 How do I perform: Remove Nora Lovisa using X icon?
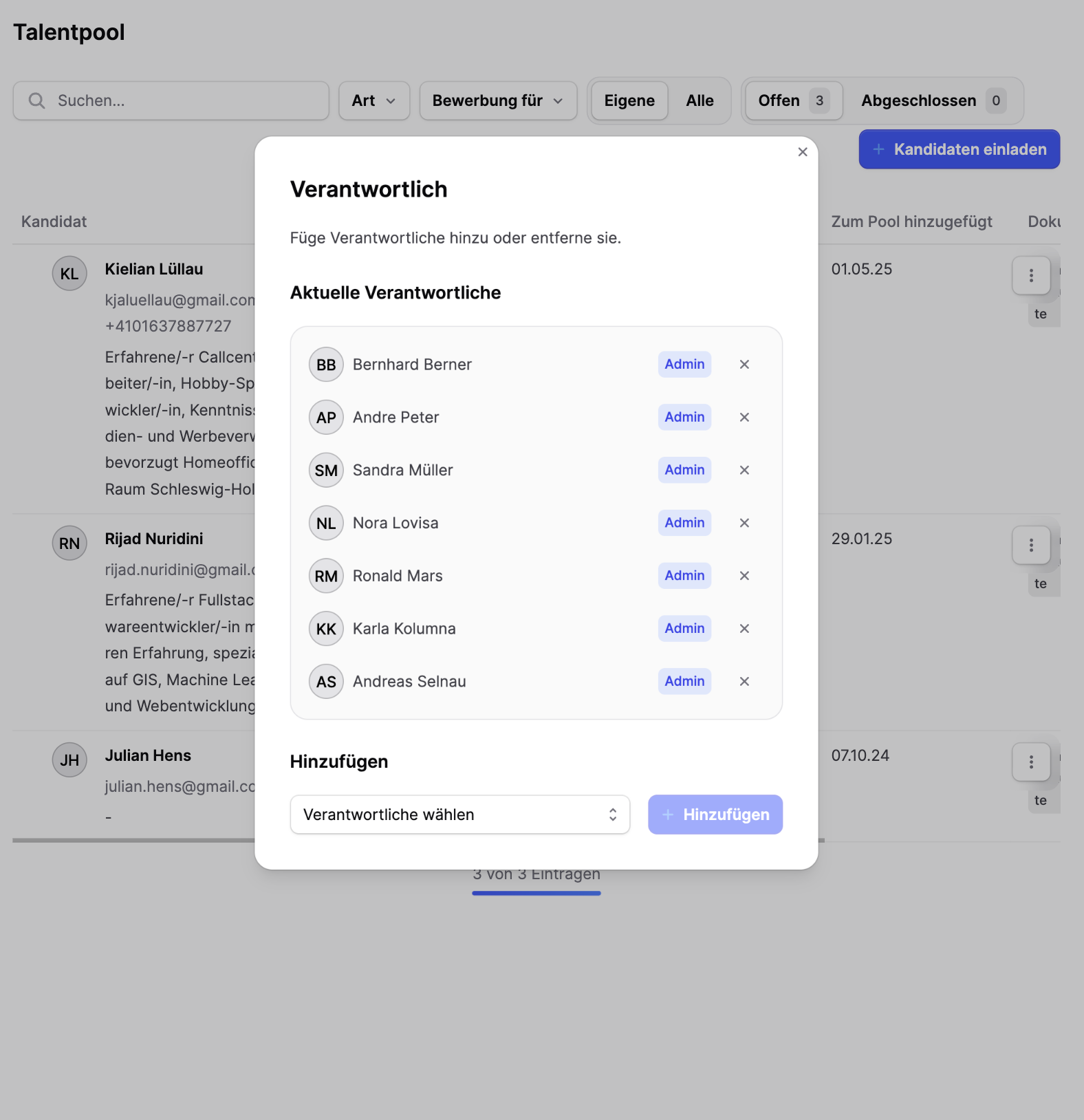(744, 524)
